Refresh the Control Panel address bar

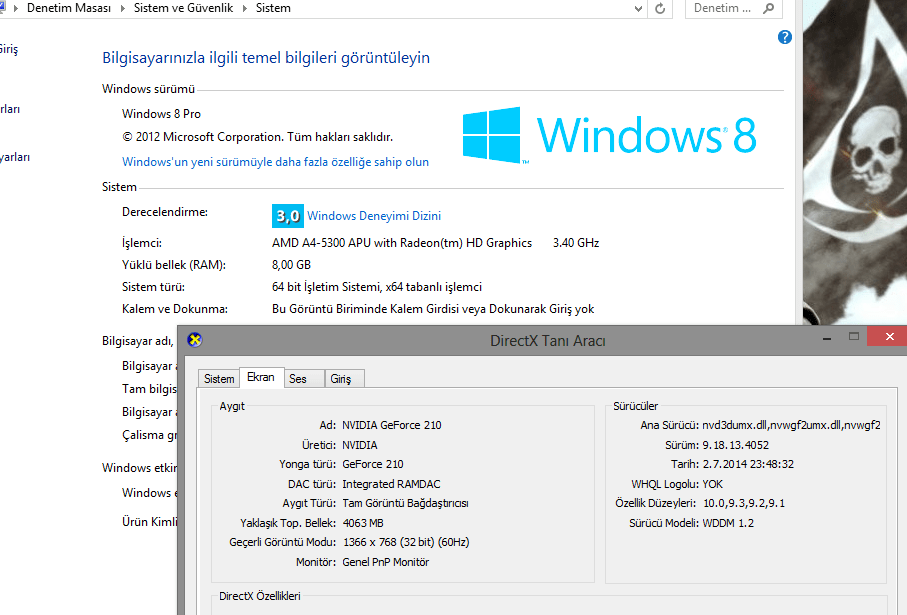pos(660,9)
